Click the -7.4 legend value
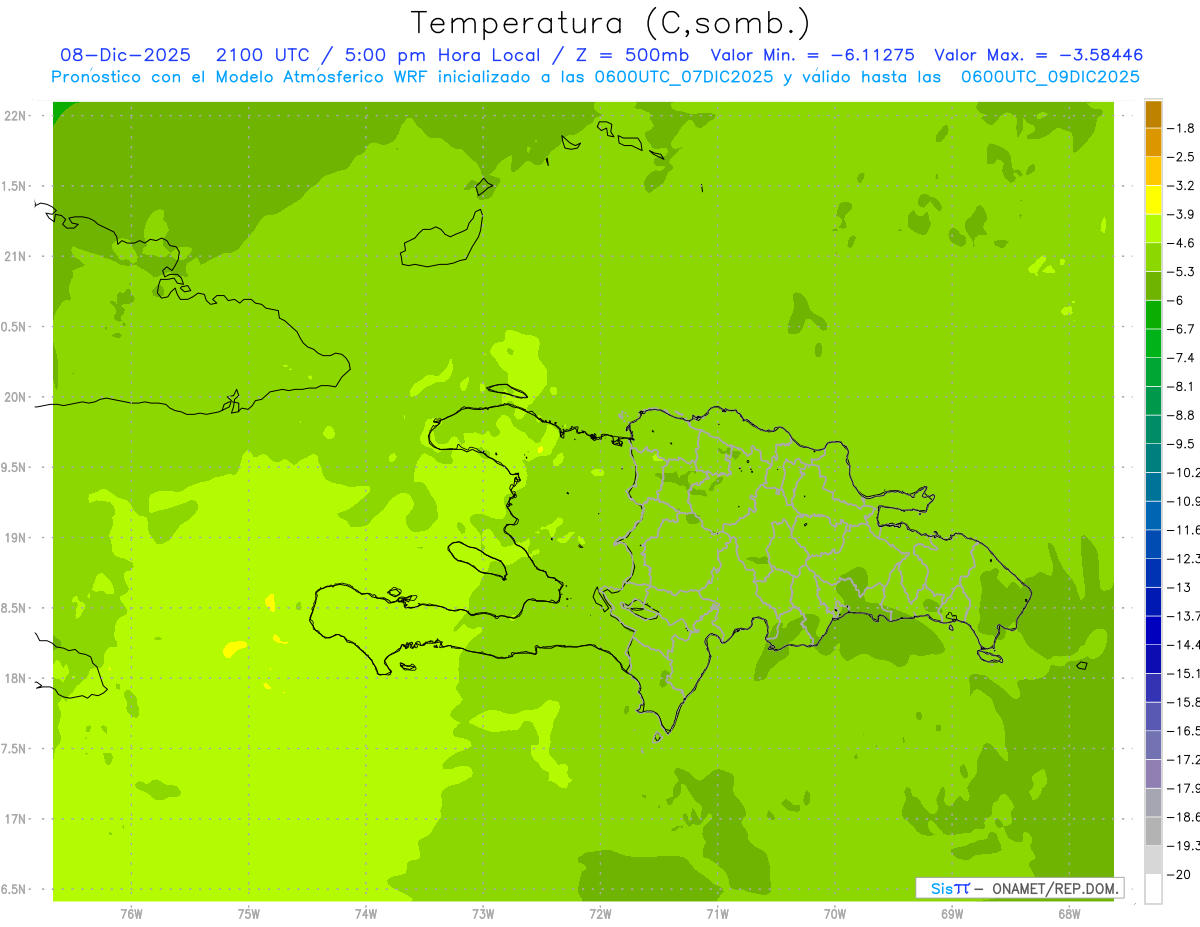The image size is (1200, 927). (1181, 357)
